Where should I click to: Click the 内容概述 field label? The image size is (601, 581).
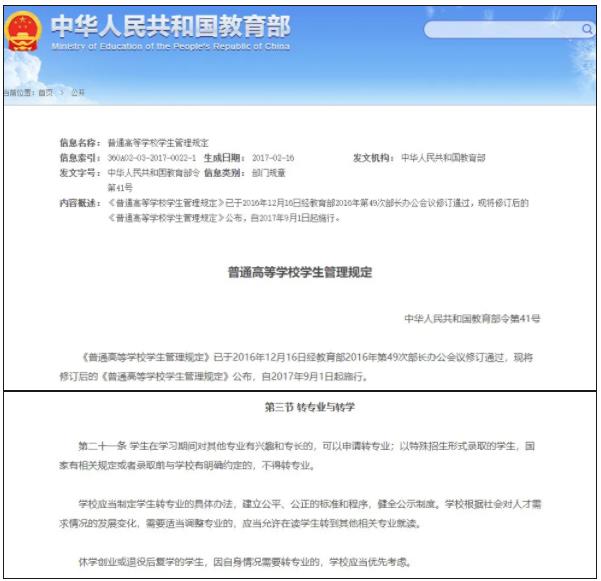[80, 203]
